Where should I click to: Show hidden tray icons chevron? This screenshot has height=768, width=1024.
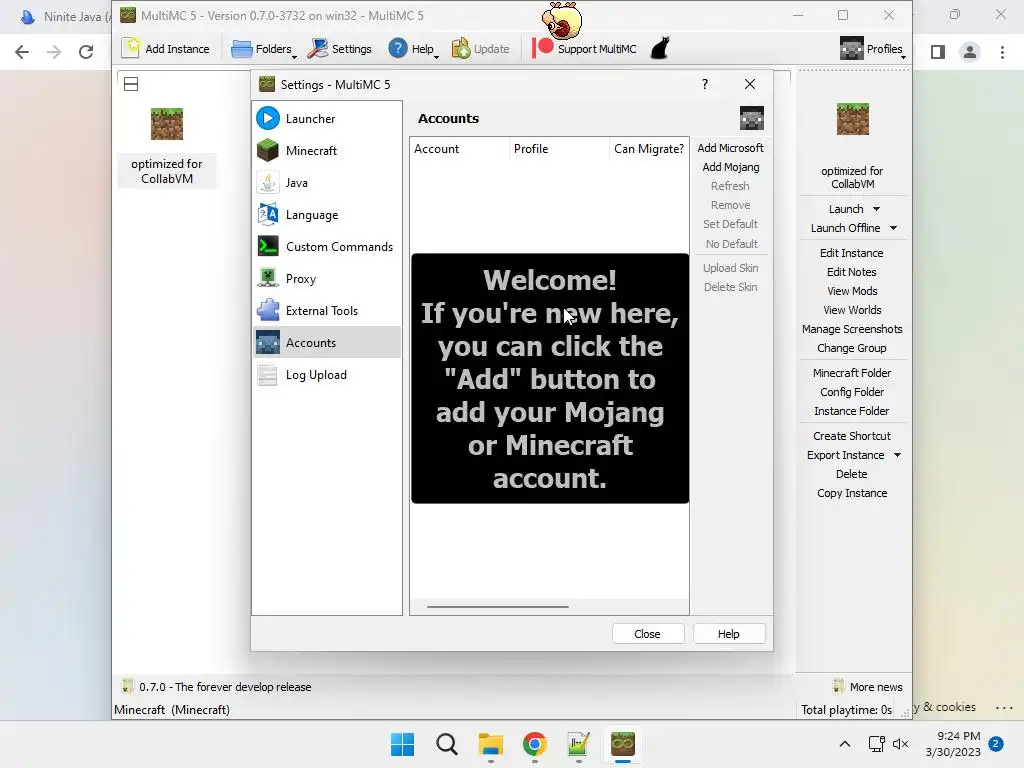(844, 744)
